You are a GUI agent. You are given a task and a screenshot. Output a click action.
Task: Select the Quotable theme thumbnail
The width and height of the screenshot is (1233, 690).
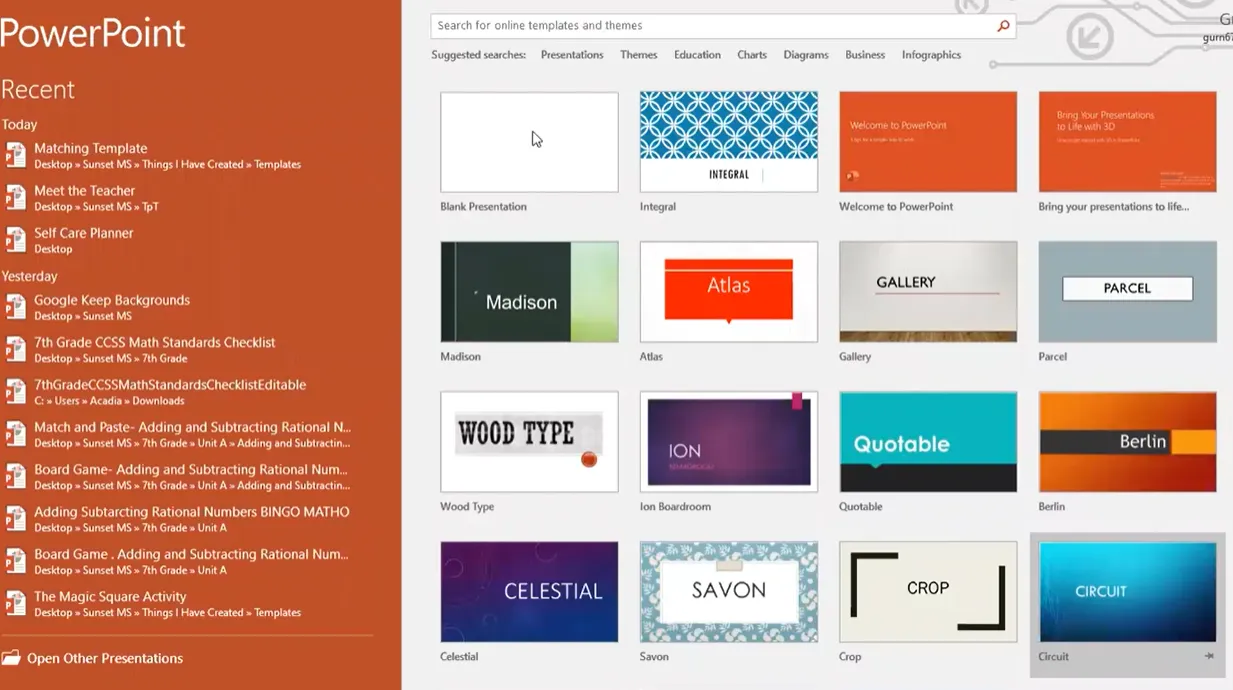tap(928, 442)
